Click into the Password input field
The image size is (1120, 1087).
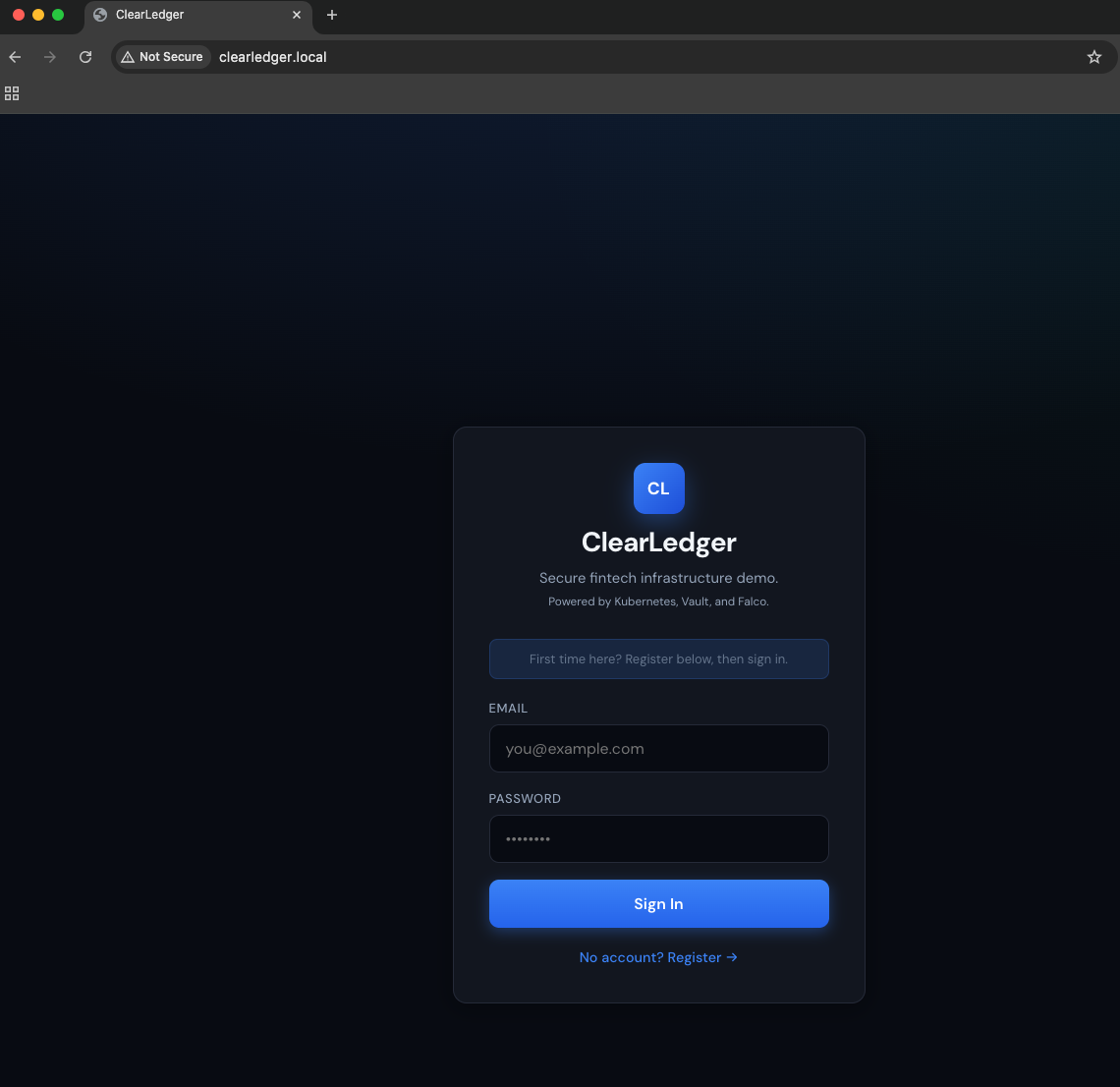tap(658, 839)
